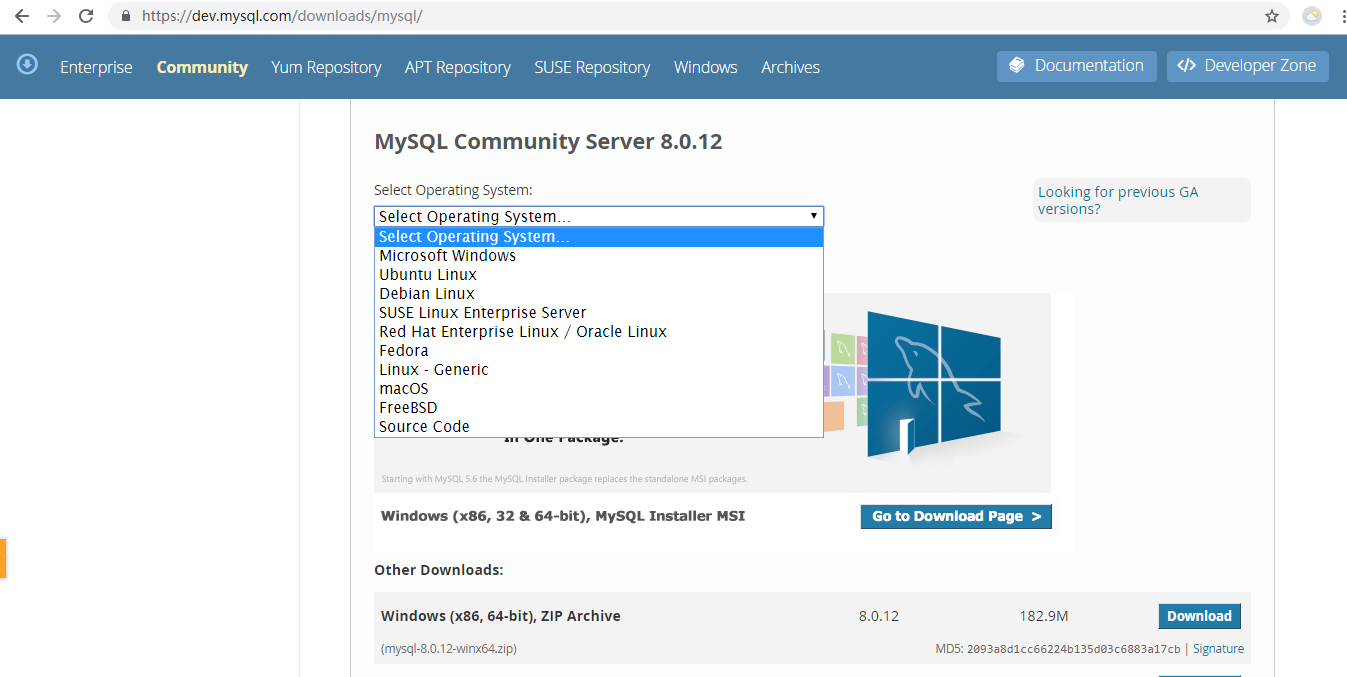Open the Enterprise navigation tab
The width and height of the screenshot is (1347, 677).
coord(96,67)
